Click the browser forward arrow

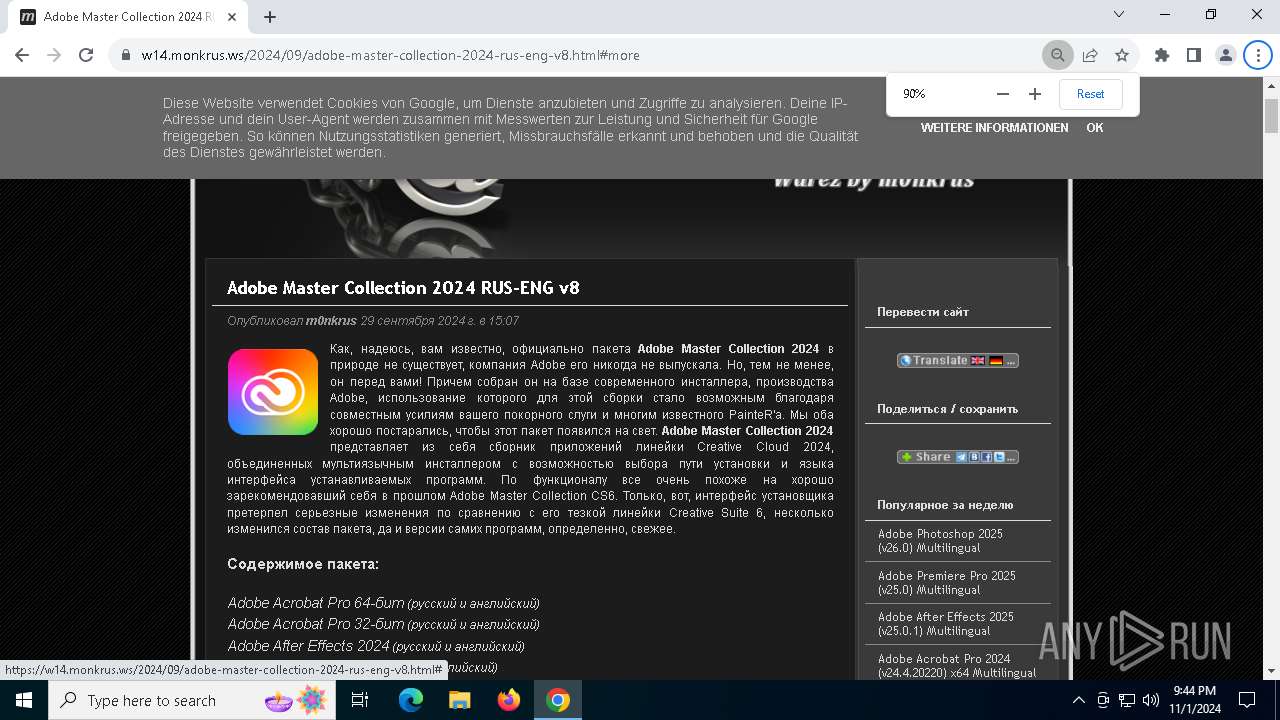(54, 55)
